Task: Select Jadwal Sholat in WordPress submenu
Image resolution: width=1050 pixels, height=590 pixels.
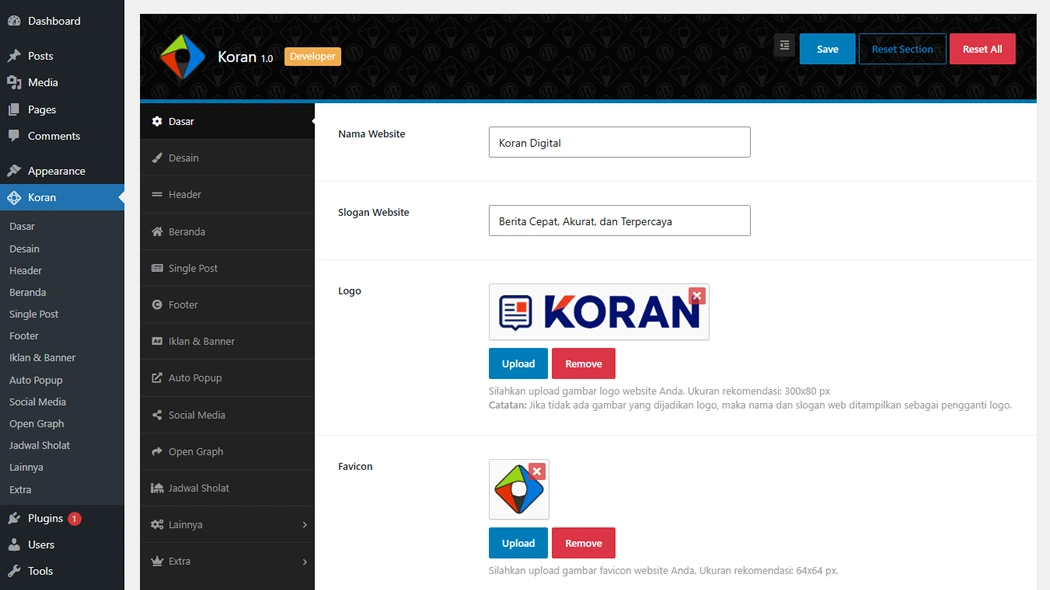Action: [40, 445]
